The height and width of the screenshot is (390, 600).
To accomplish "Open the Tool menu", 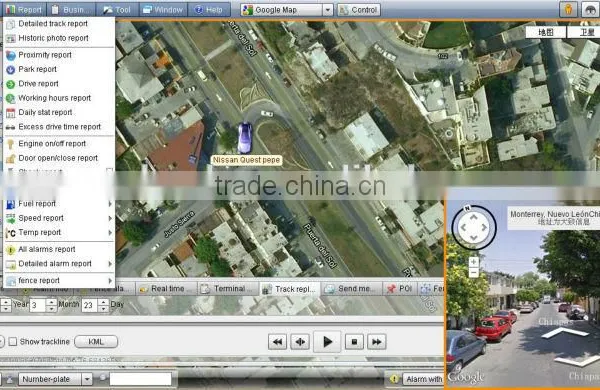I will (117, 10).
